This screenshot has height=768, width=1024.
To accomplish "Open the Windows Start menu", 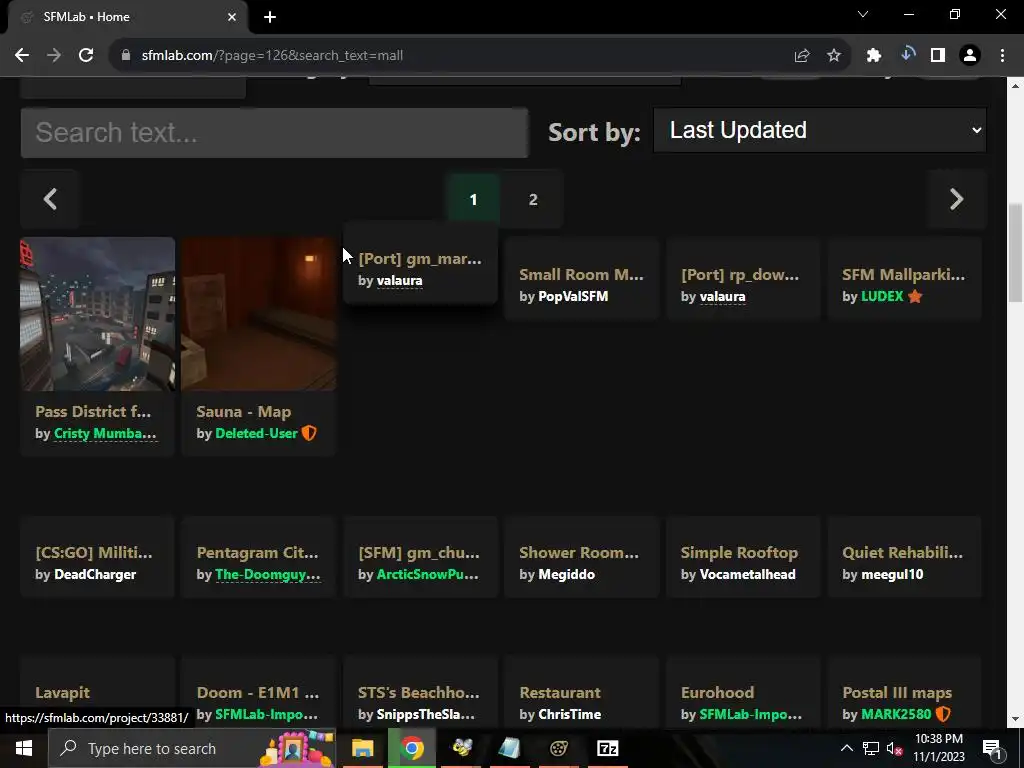I will 24,748.
